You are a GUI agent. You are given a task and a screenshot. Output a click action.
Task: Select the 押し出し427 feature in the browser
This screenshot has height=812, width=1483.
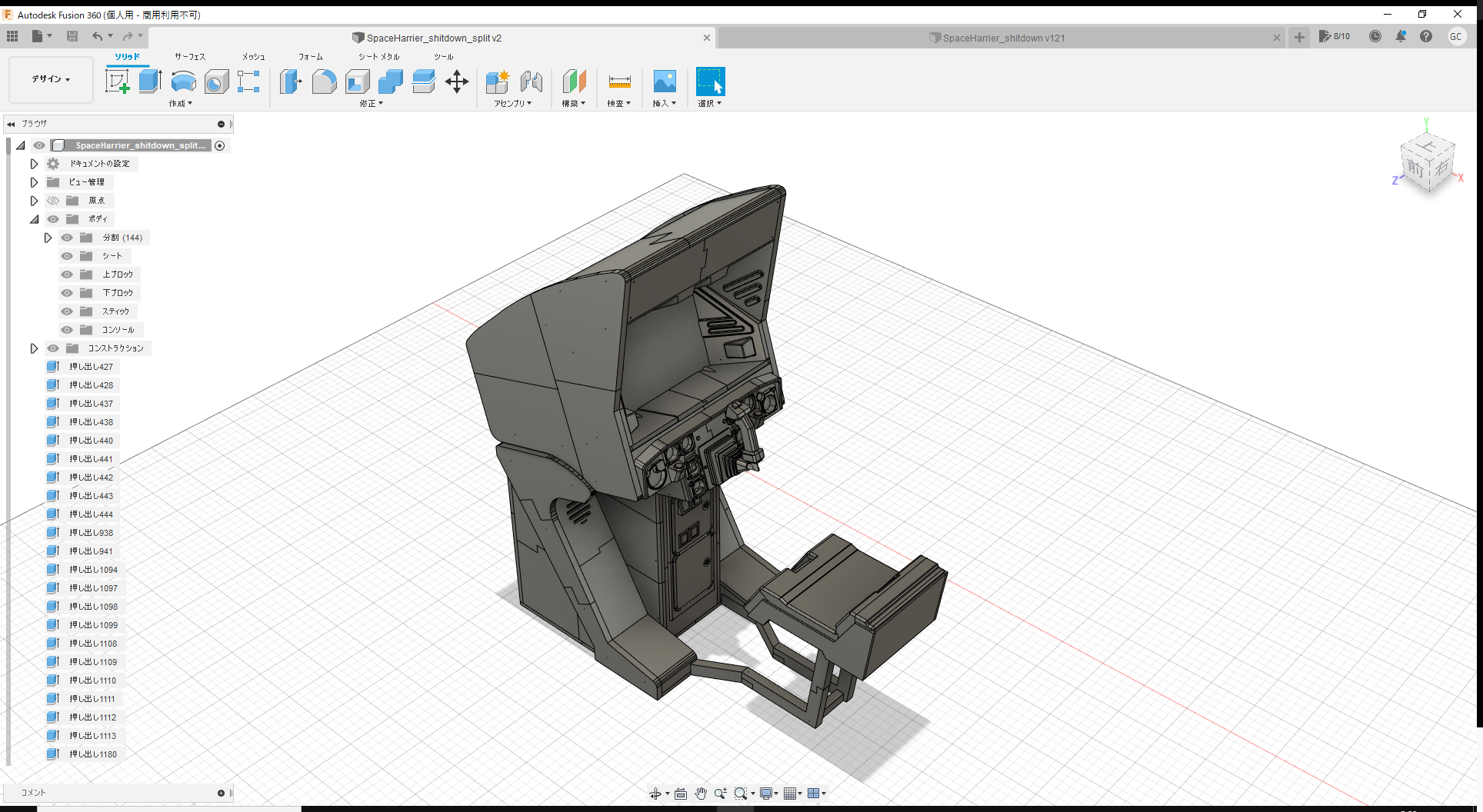tap(91, 367)
